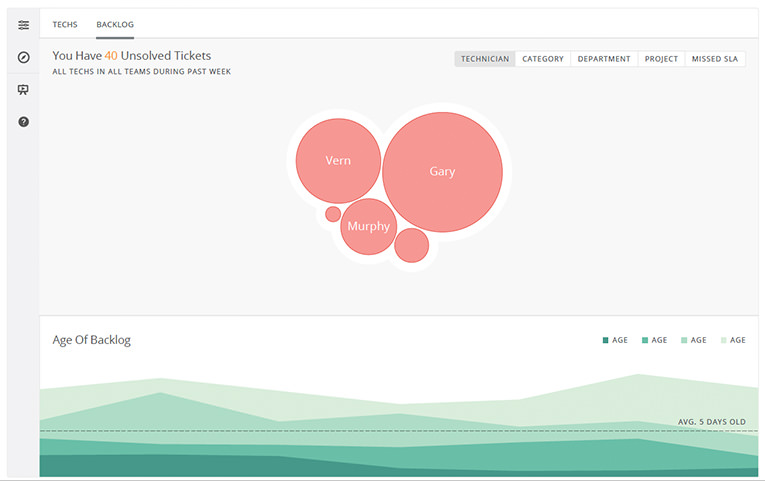Group tickets by Technician
765x481 pixels.
point(485,59)
